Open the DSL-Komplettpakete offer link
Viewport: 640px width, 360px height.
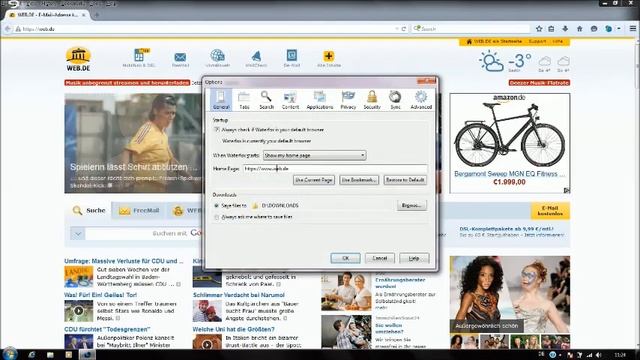pos(506,229)
